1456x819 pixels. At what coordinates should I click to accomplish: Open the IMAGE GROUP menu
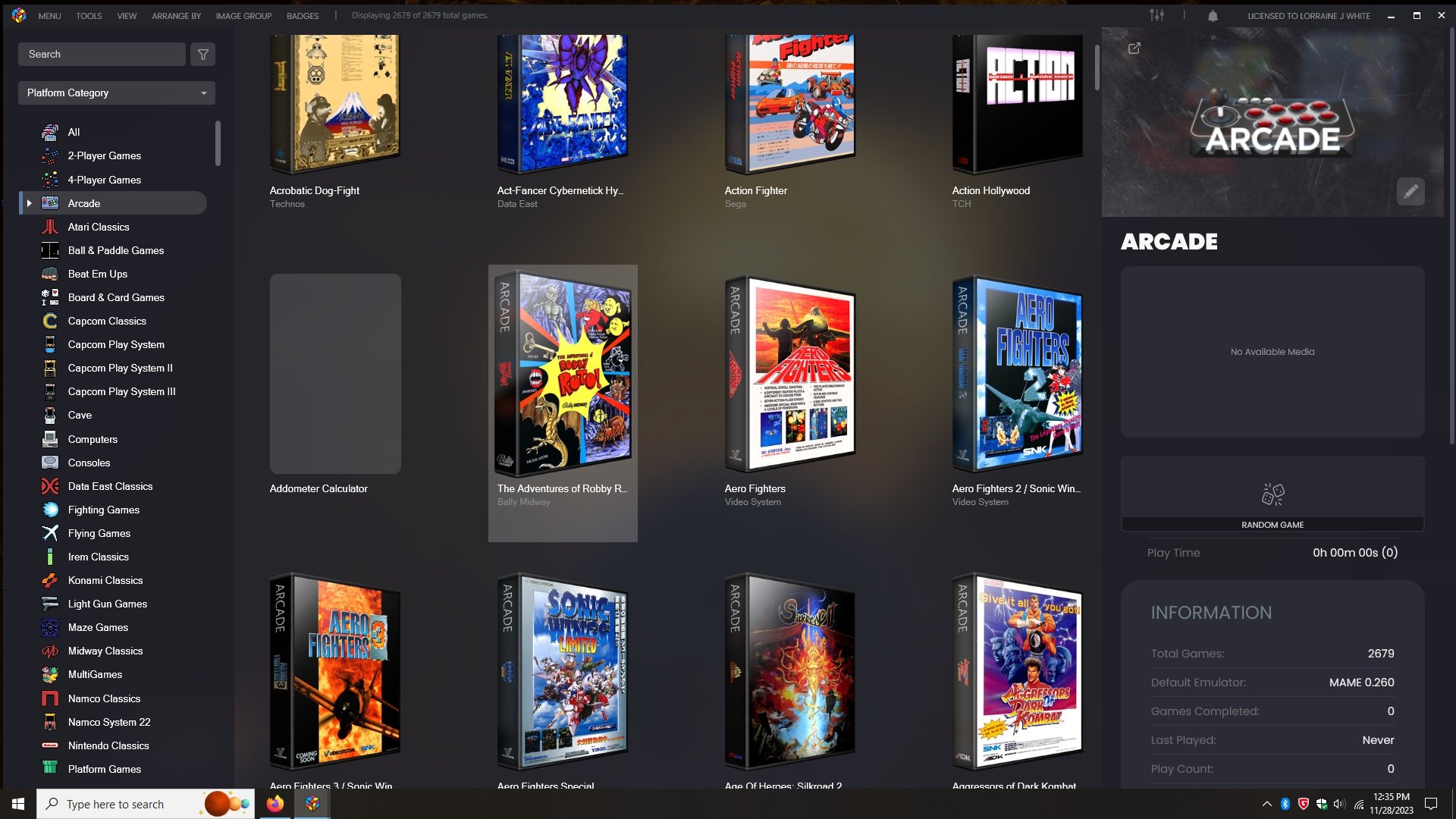(x=243, y=16)
